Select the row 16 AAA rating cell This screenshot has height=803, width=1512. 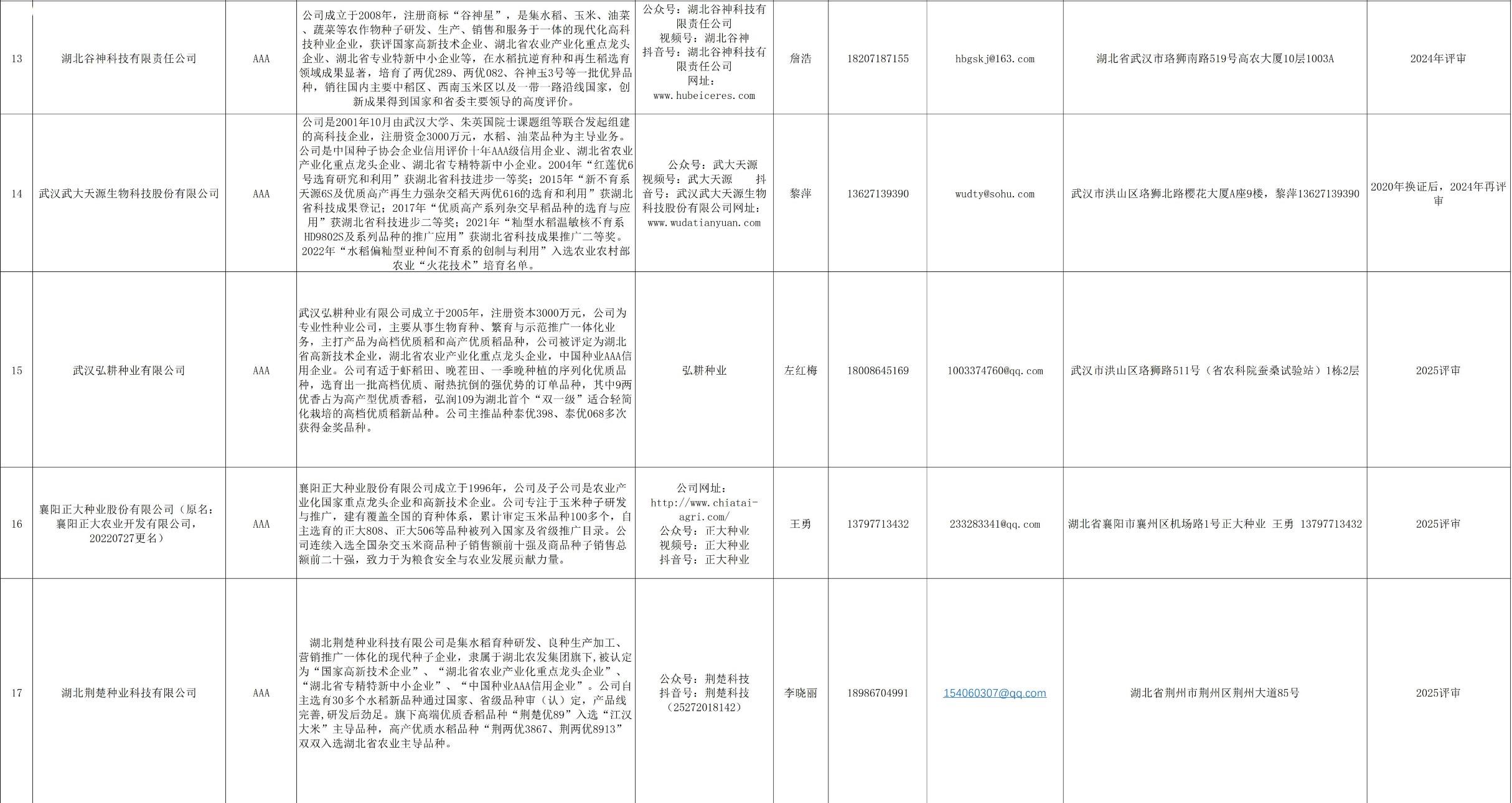click(261, 524)
